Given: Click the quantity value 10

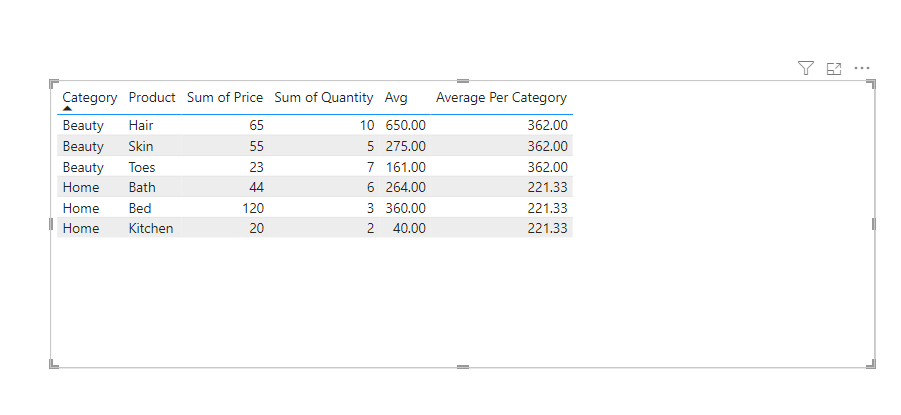Looking at the screenshot, I should [367, 125].
